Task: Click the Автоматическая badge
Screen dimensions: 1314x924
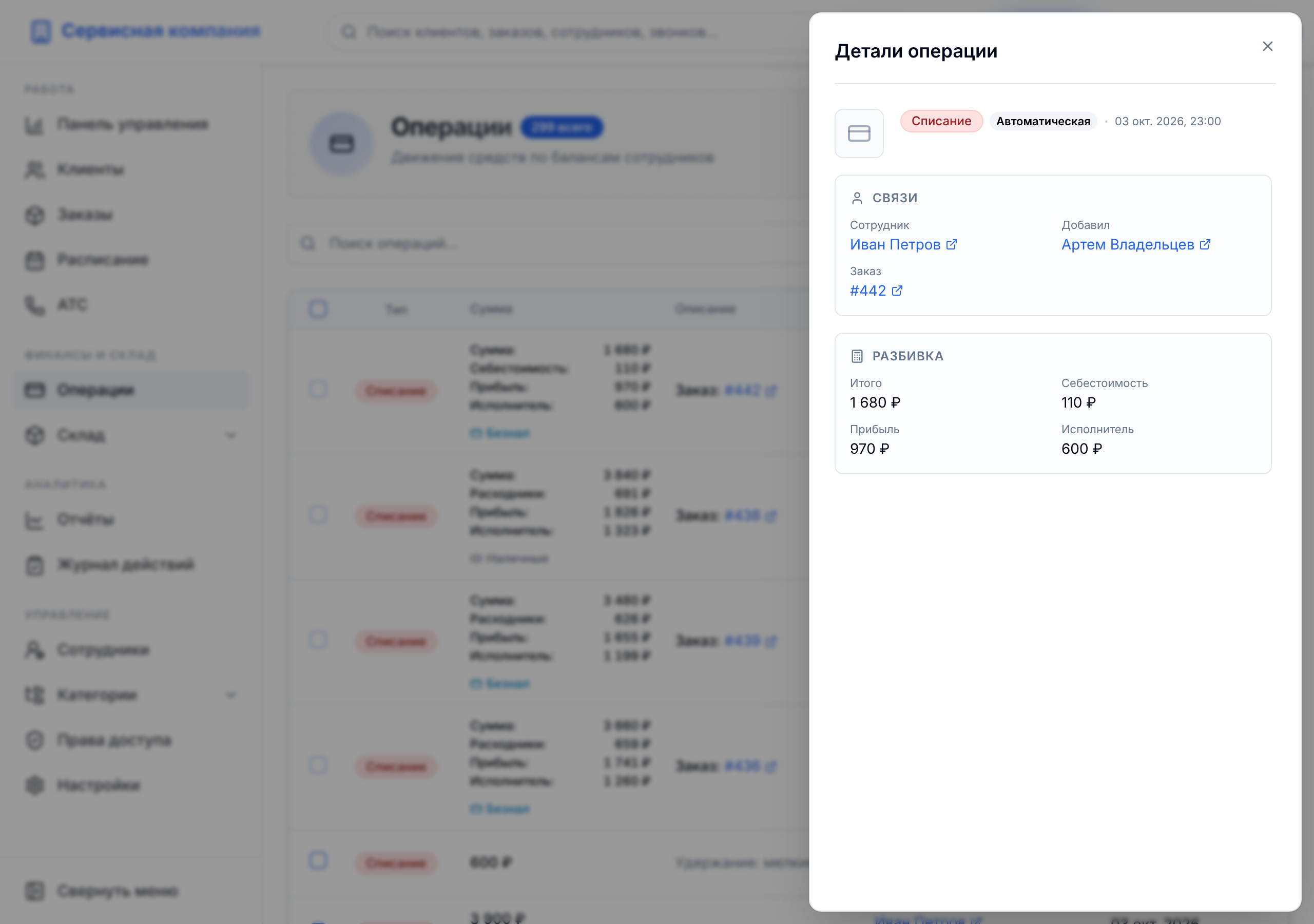Action: tap(1042, 121)
